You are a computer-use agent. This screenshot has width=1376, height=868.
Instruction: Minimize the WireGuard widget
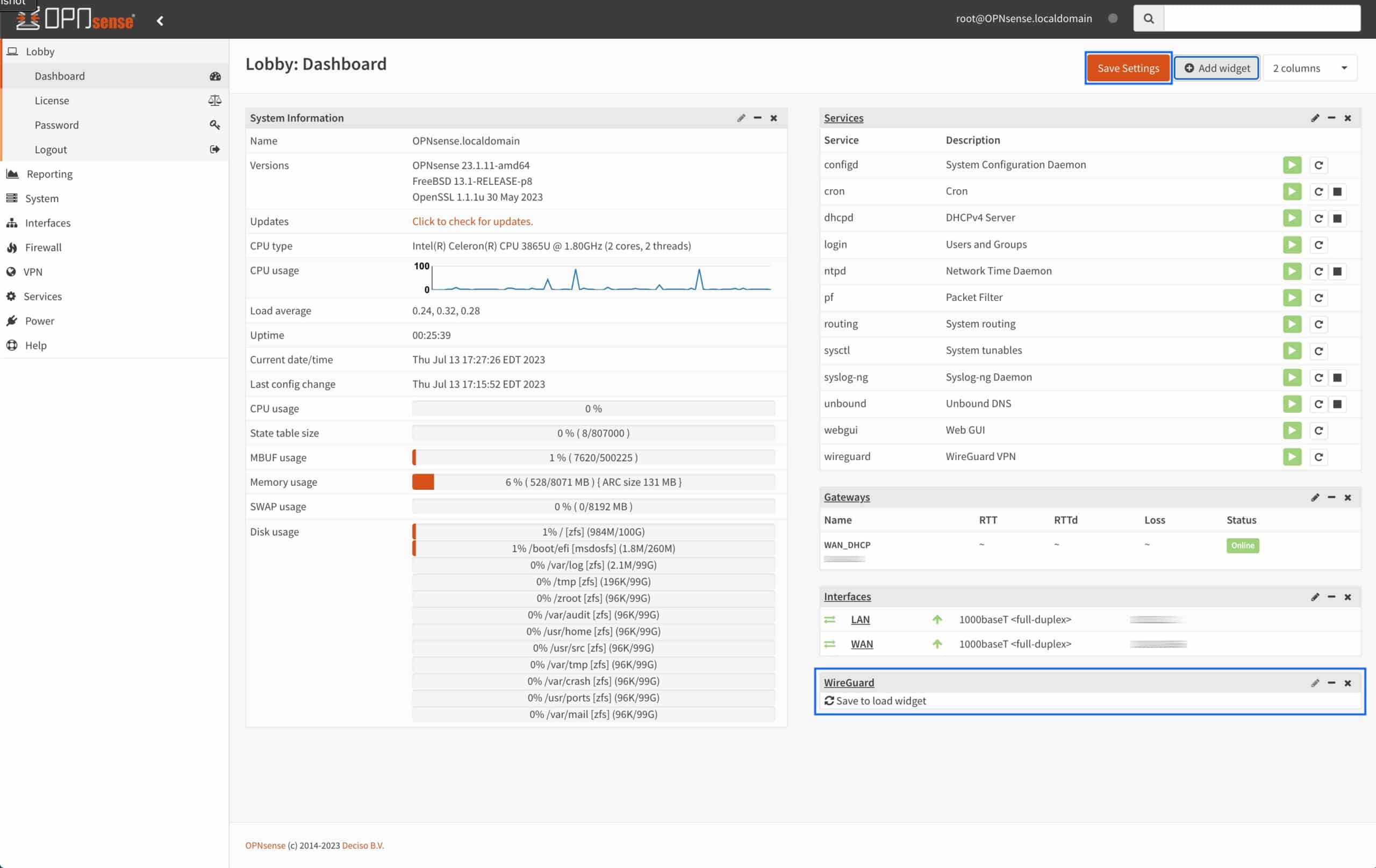click(x=1331, y=683)
